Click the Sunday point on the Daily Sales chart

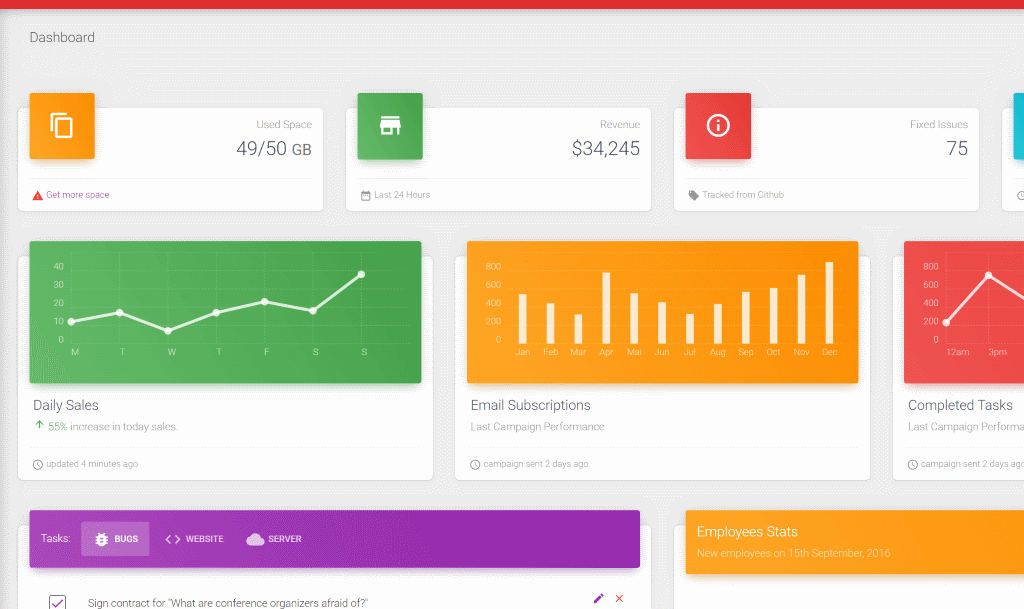(361, 274)
